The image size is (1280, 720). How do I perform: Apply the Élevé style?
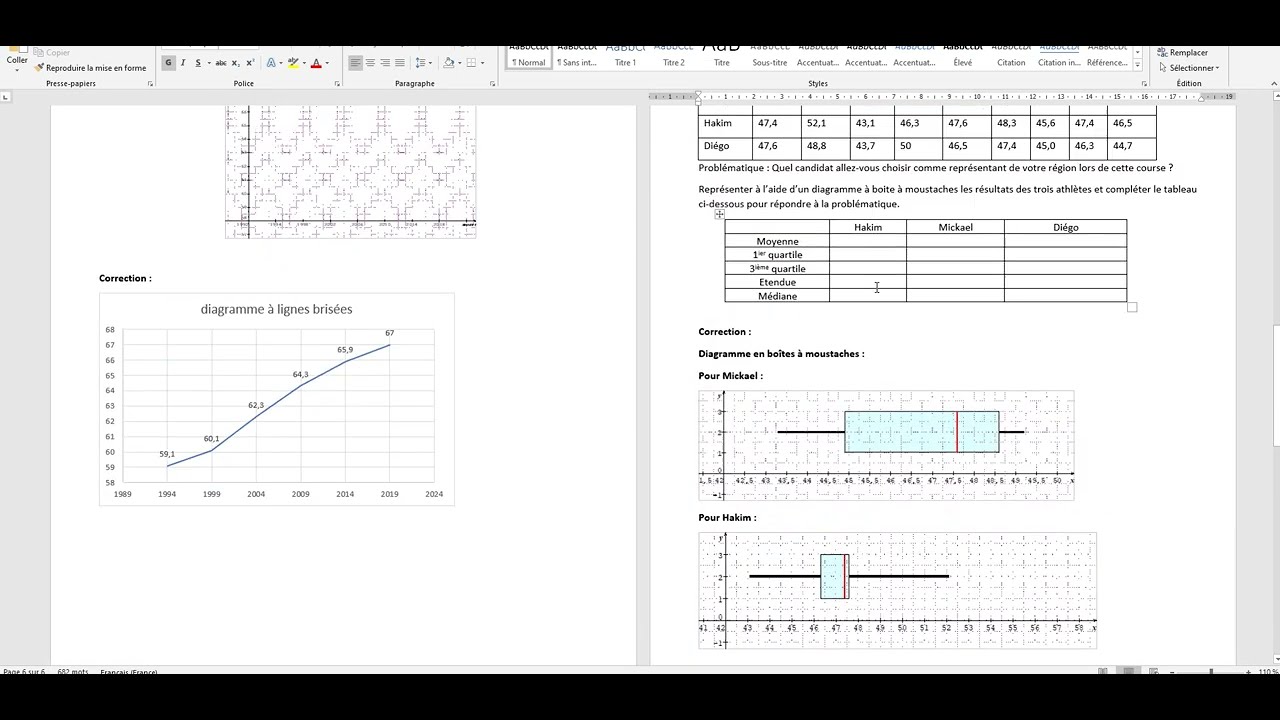963,58
